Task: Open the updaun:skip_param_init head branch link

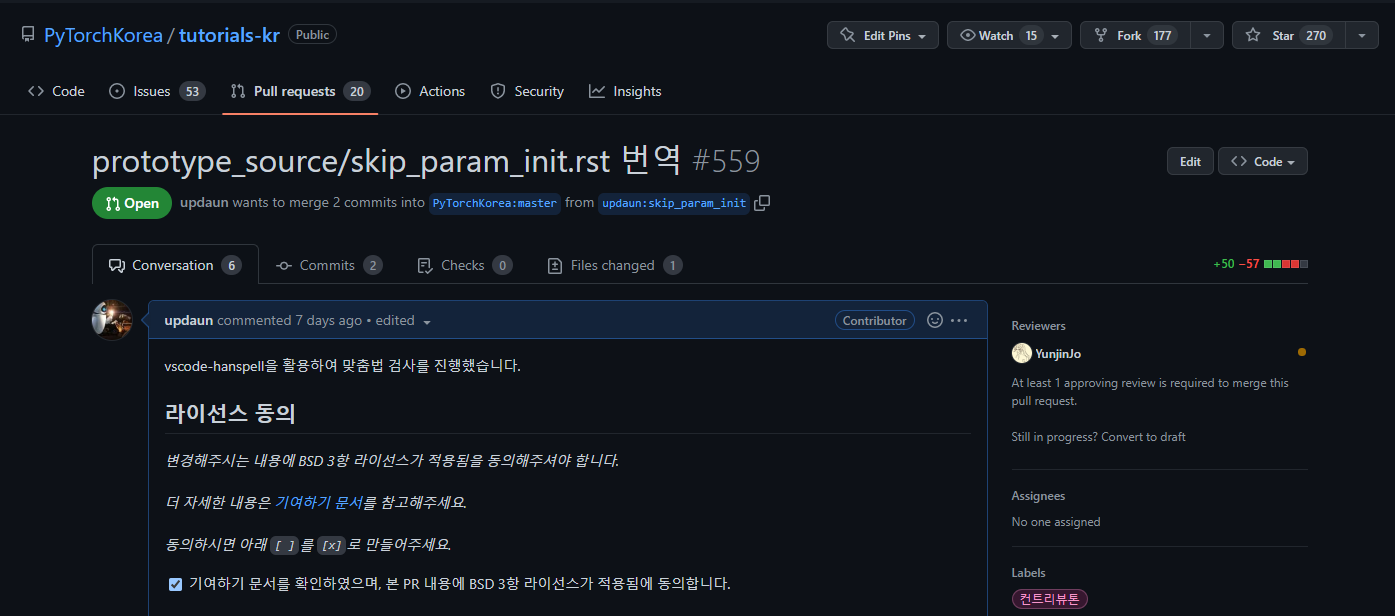Action: tap(674, 203)
